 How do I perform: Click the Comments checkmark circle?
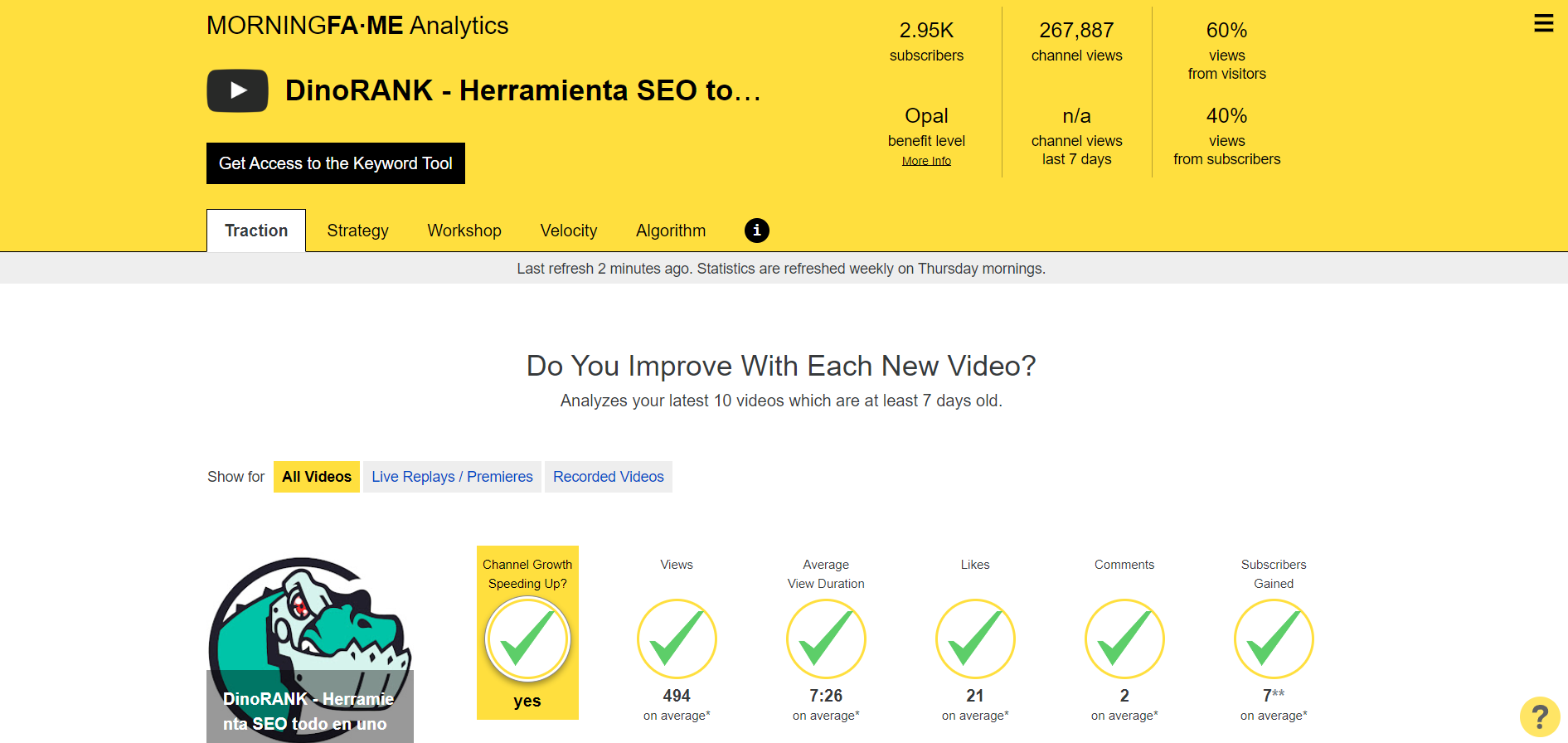1124,639
